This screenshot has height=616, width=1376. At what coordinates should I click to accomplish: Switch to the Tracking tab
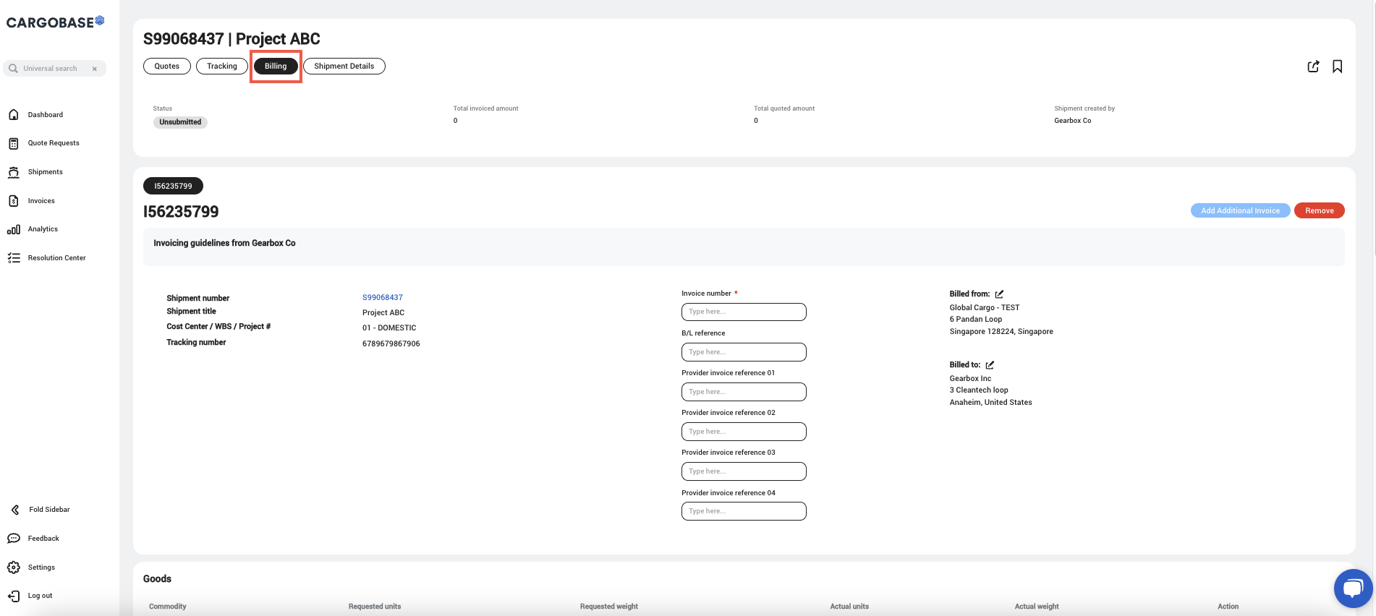pyautogui.click(x=221, y=65)
